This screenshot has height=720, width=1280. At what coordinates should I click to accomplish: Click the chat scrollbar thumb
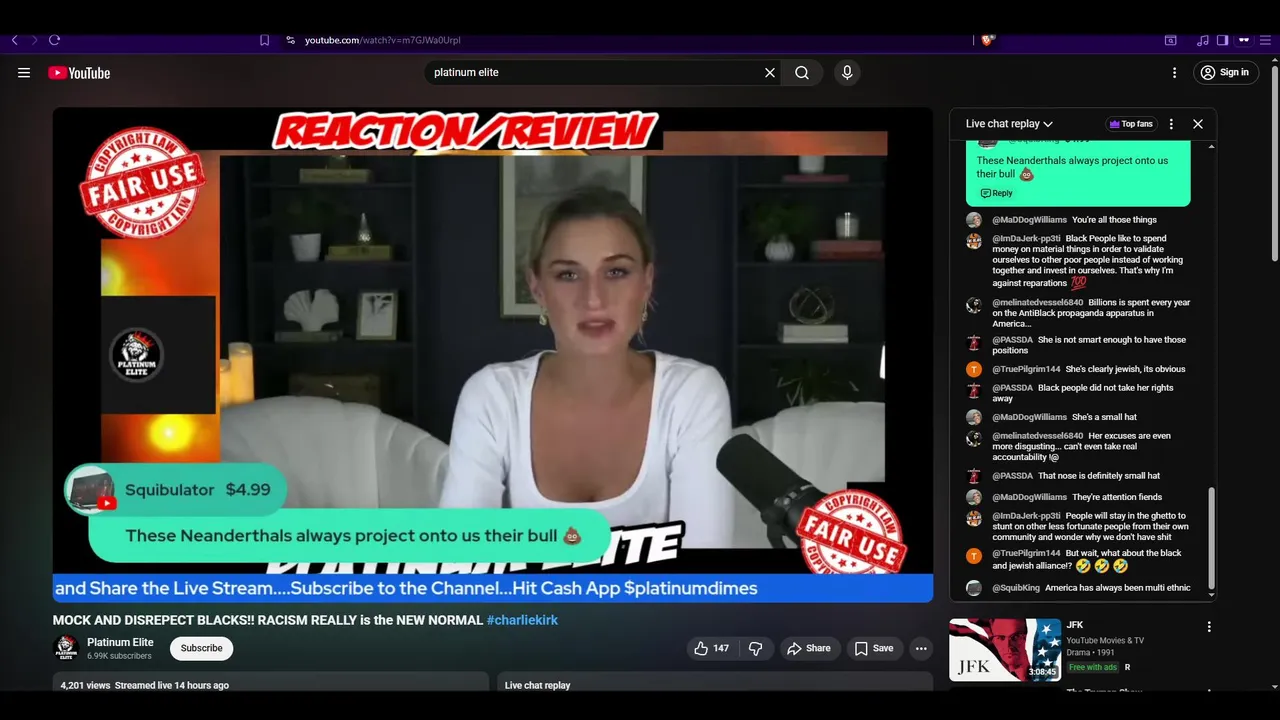click(x=1212, y=537)
